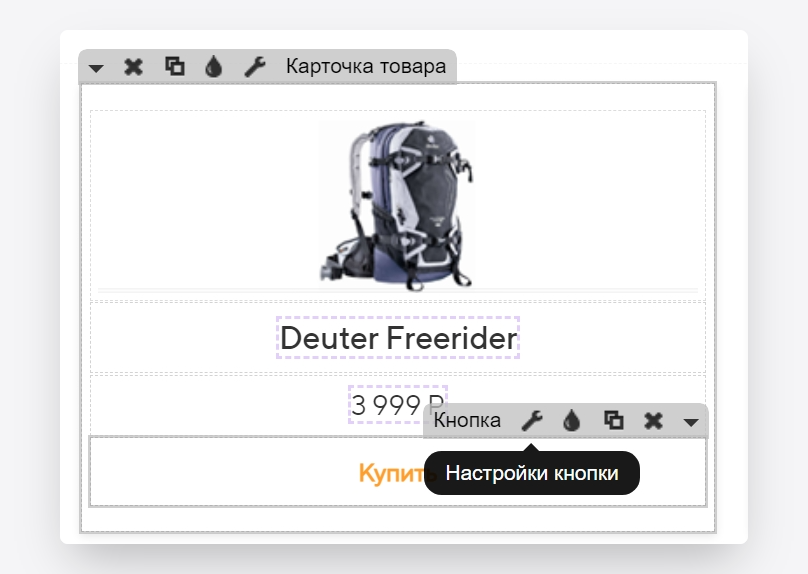This screenshot has height=574, width=808.
Task: Open wrench settings on the Кнопка toolbar
Action: pyautogui.click(x=532, y=421)
